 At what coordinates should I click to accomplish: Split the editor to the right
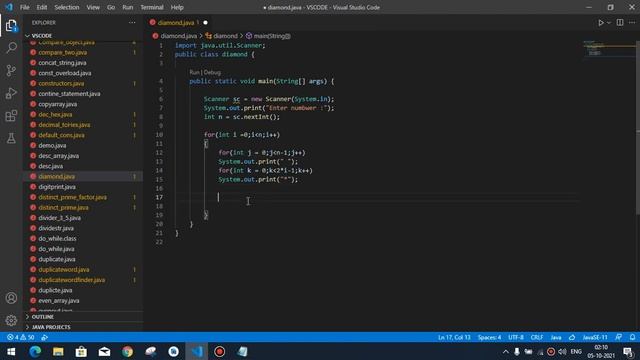[x=620, y=23]
